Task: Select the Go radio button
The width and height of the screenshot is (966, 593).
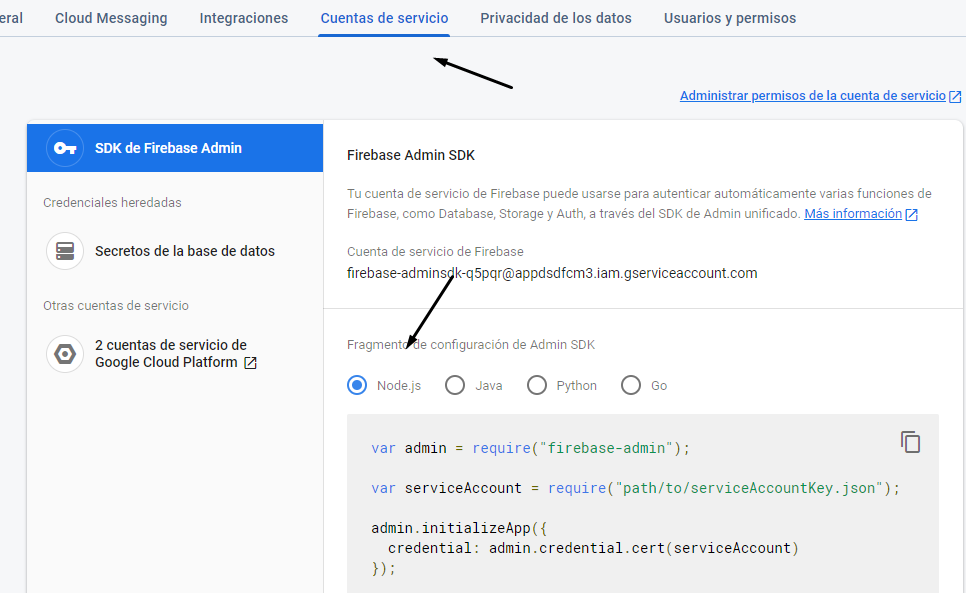Action: pyautogui.click(x=631, y=385)
